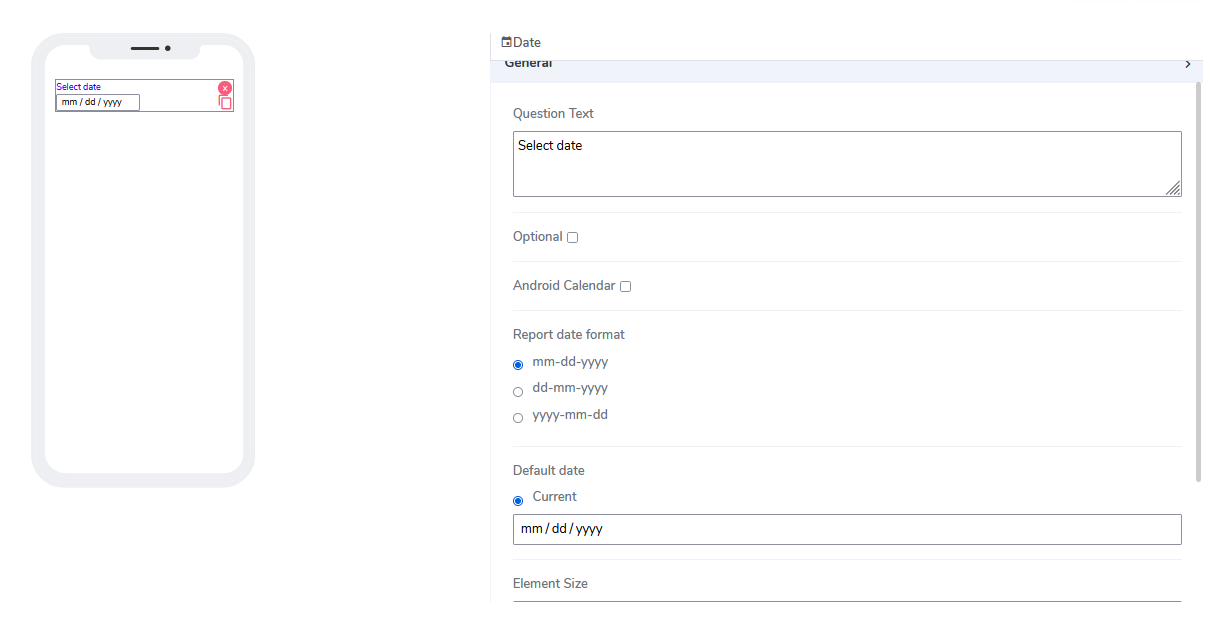Click the calendar icon beside the Date title

pyautogui.click(x=506, y=42)
